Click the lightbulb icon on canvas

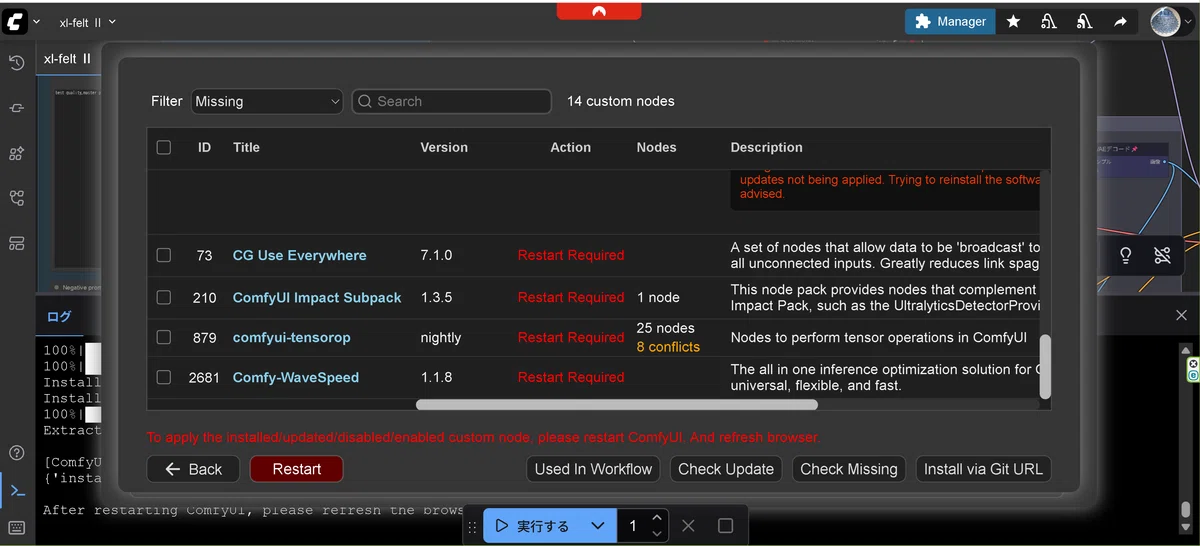coord(1125,256)
